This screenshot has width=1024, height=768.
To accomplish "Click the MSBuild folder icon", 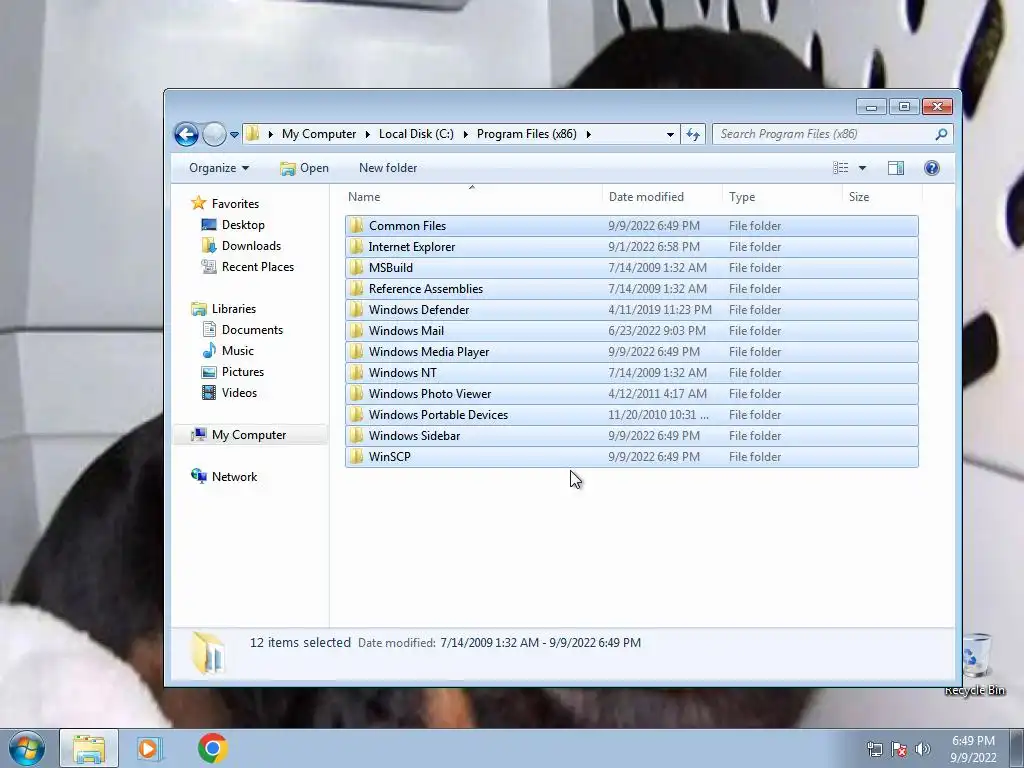I will [357, 268].
